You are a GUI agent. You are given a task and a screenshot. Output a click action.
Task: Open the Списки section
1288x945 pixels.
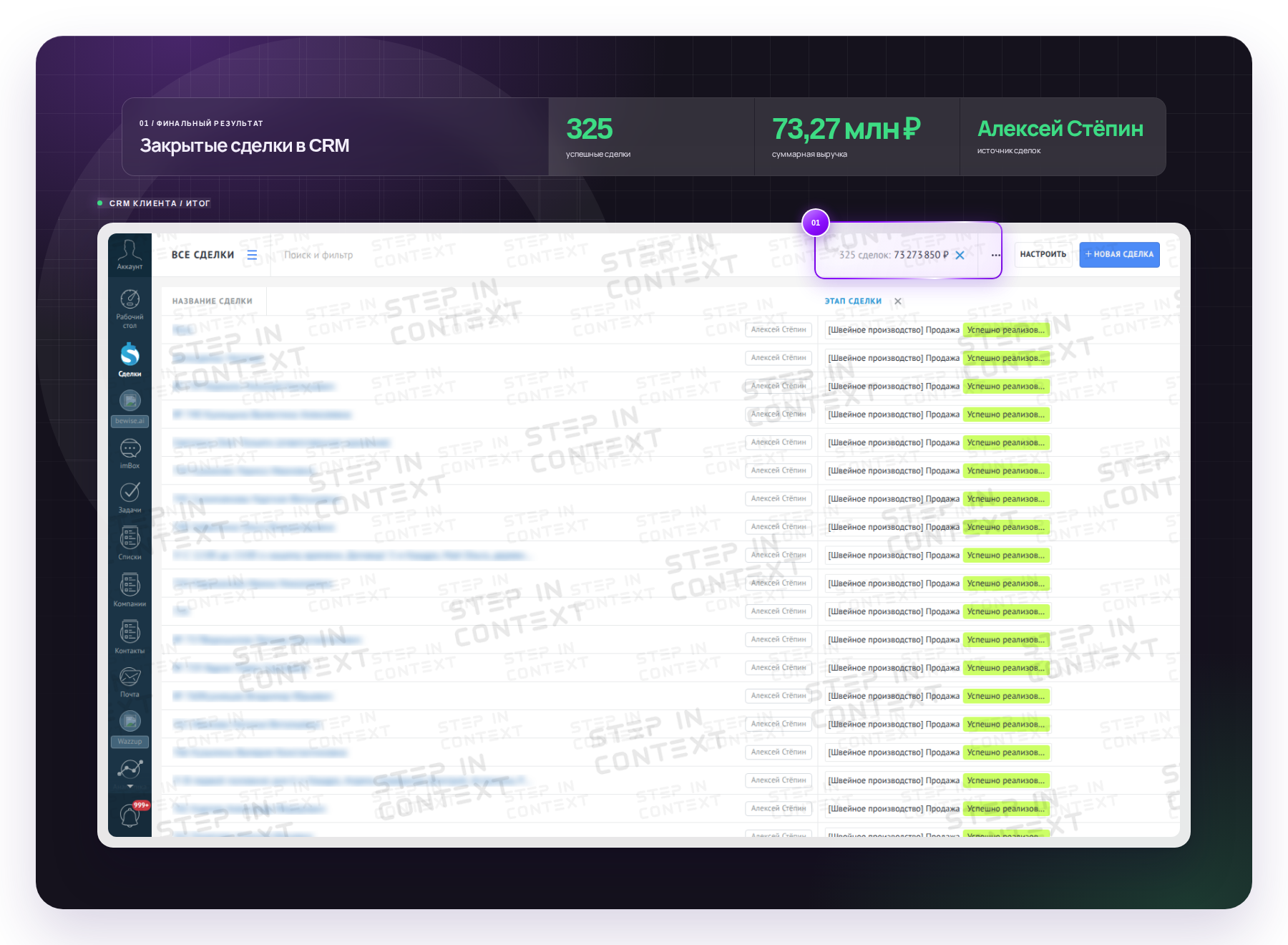coord(130,543)
